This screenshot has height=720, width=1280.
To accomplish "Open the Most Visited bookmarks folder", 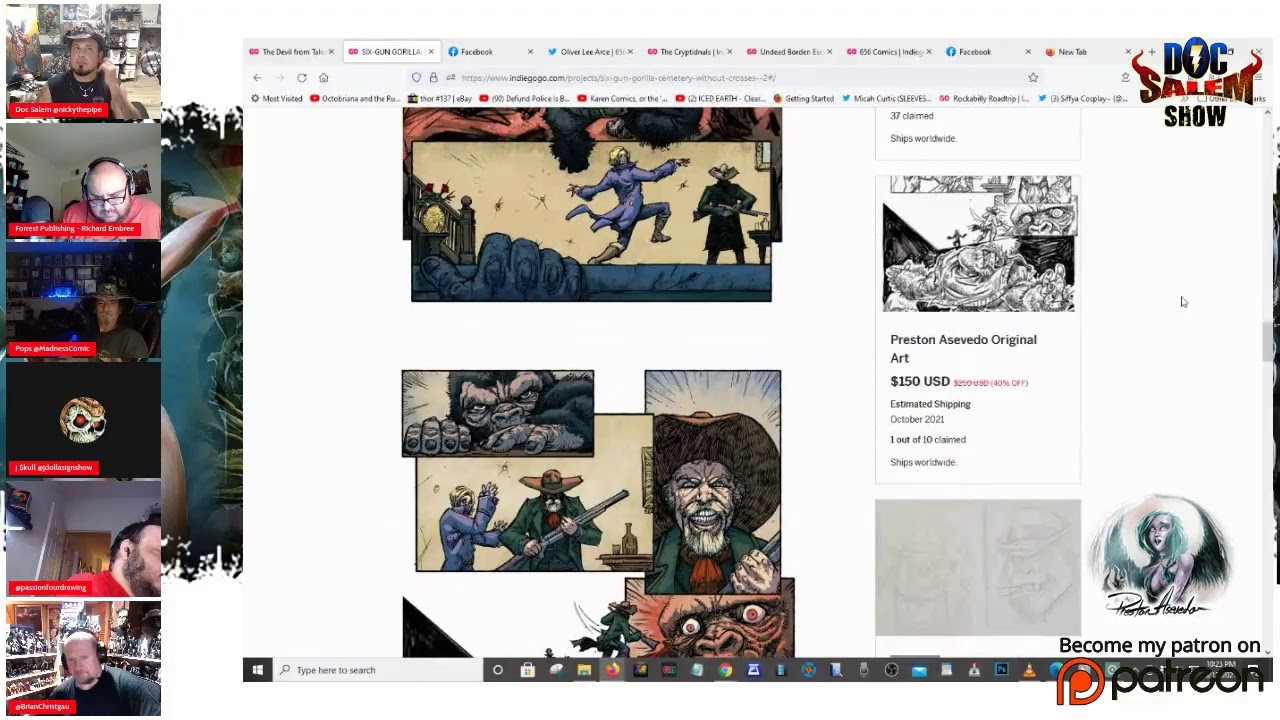I will click(x=278, y=99).
